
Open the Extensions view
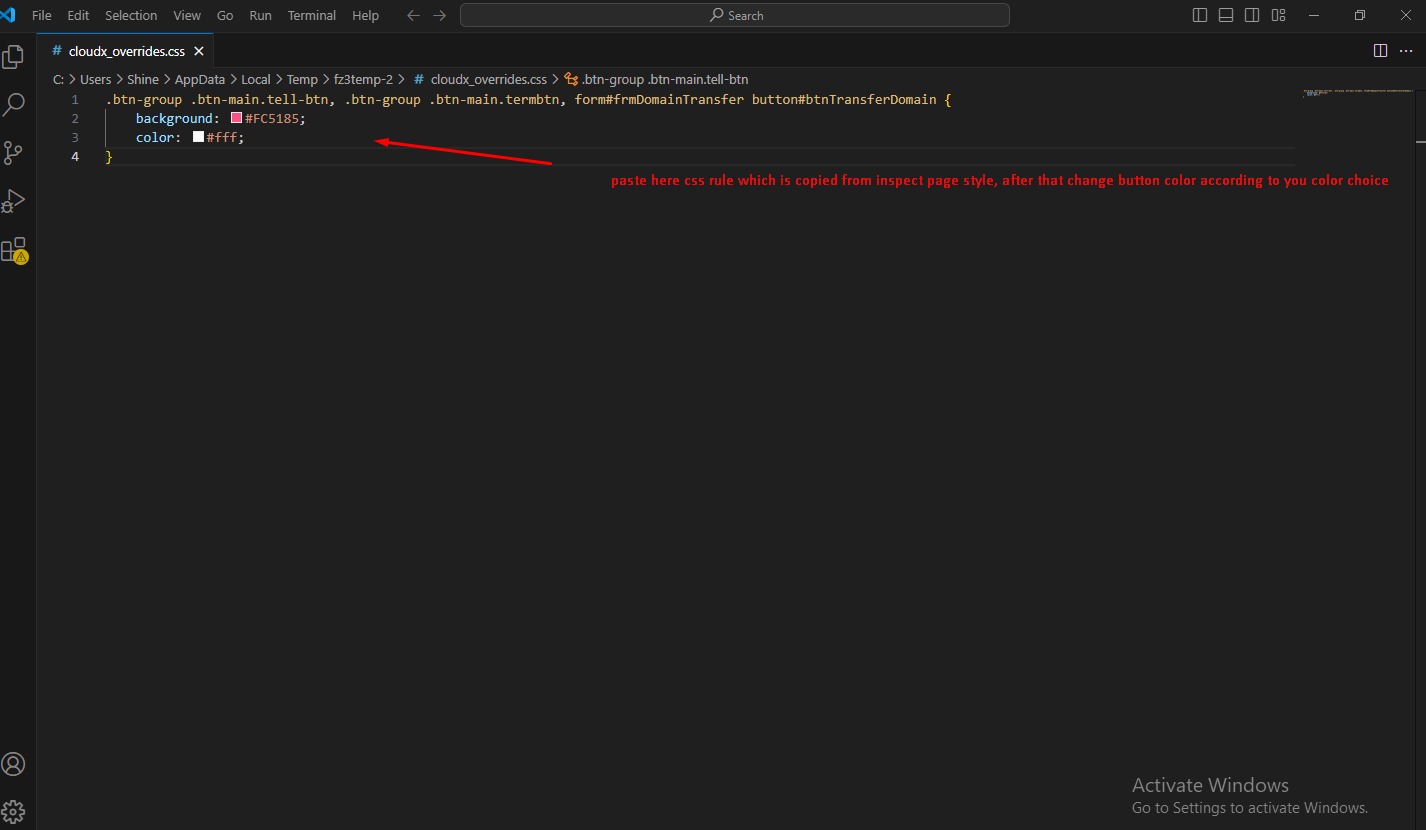pyautogui.click(x=14, y=250)
